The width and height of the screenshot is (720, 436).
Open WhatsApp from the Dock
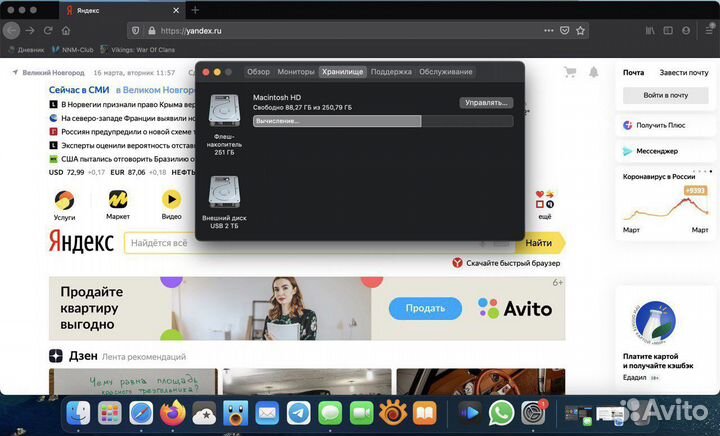coord(501,413)
